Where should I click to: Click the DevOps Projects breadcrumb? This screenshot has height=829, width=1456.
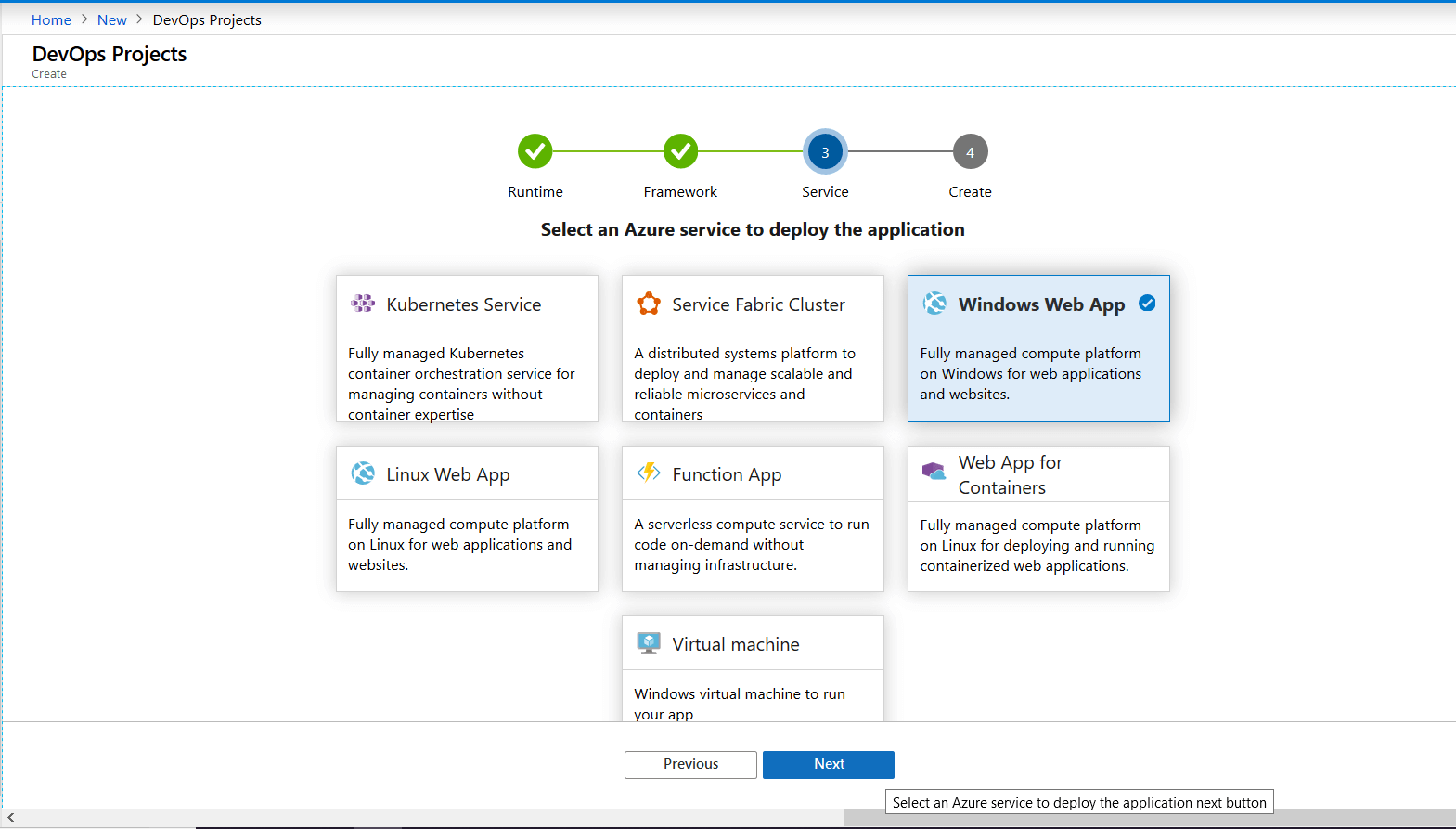coord(207,20)
